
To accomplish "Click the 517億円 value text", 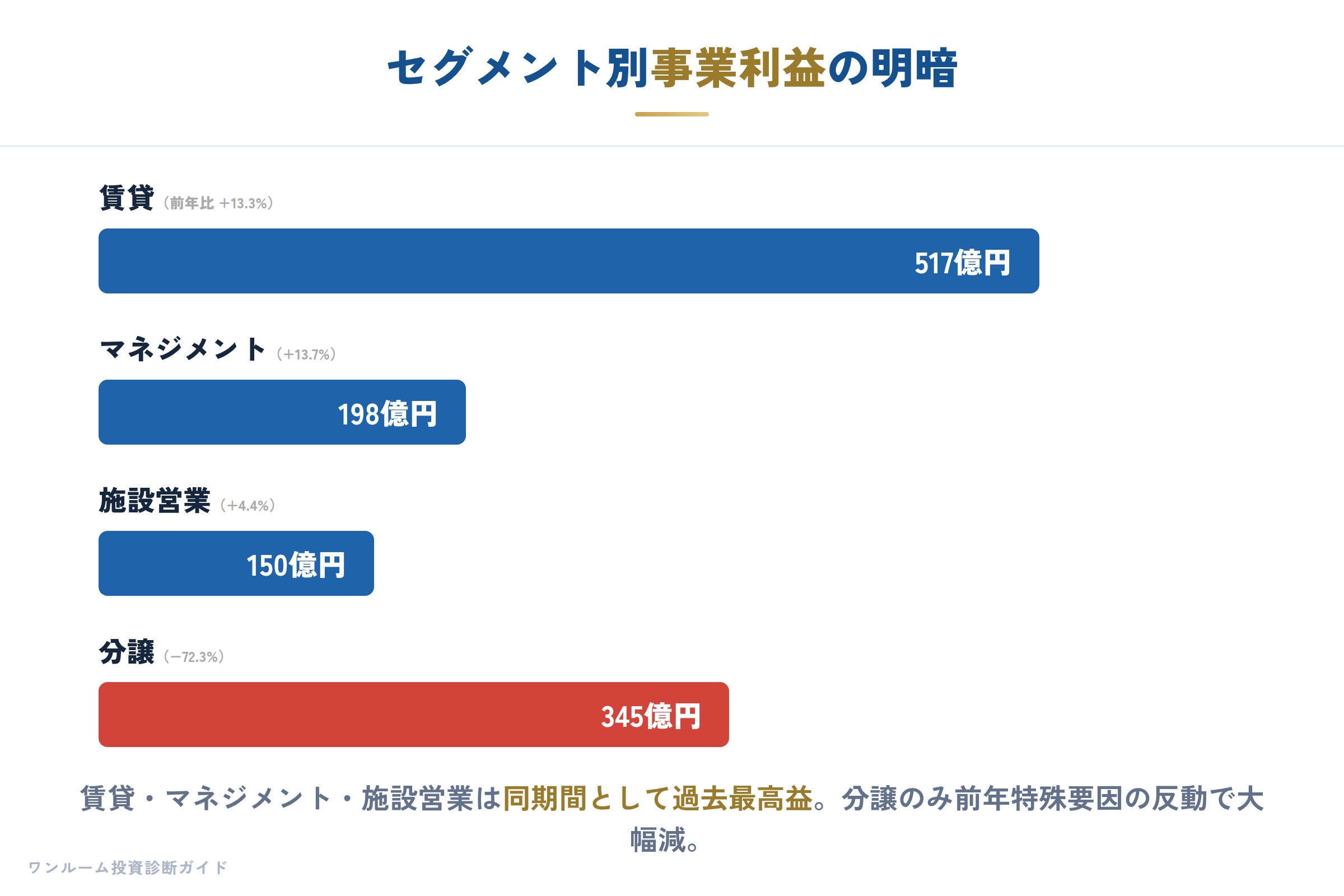I will 962,263.
